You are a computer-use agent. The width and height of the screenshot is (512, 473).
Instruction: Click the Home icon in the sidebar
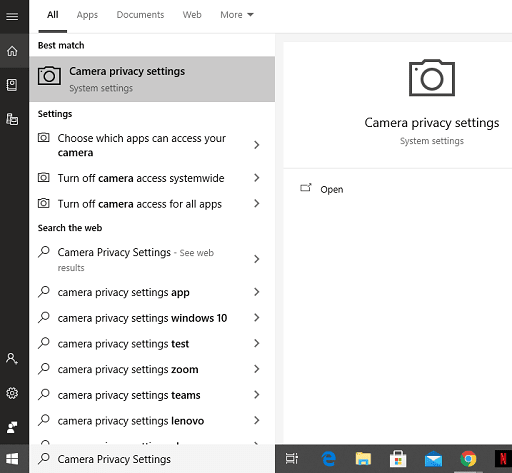(x=12, y=51)
